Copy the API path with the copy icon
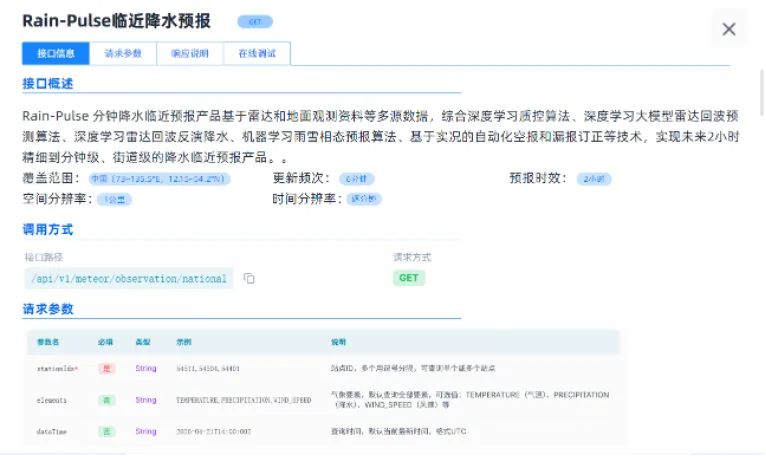 pyautogui.click(x=249, y=278)
